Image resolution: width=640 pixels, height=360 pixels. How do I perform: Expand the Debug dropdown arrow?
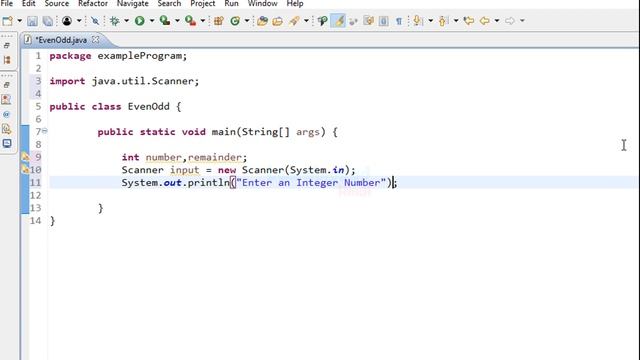tap(127, 21)
